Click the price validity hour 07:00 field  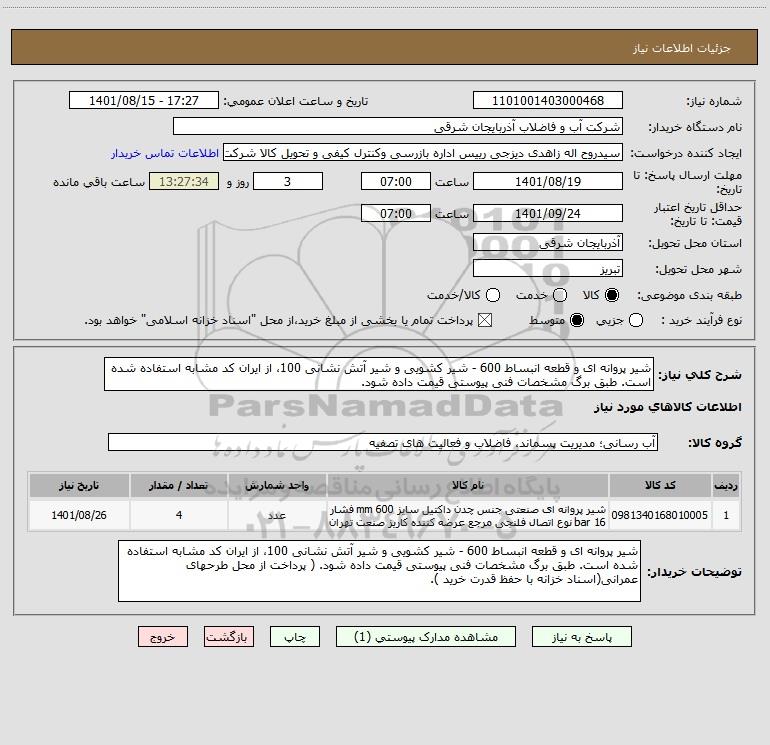[x=396, y=213]
